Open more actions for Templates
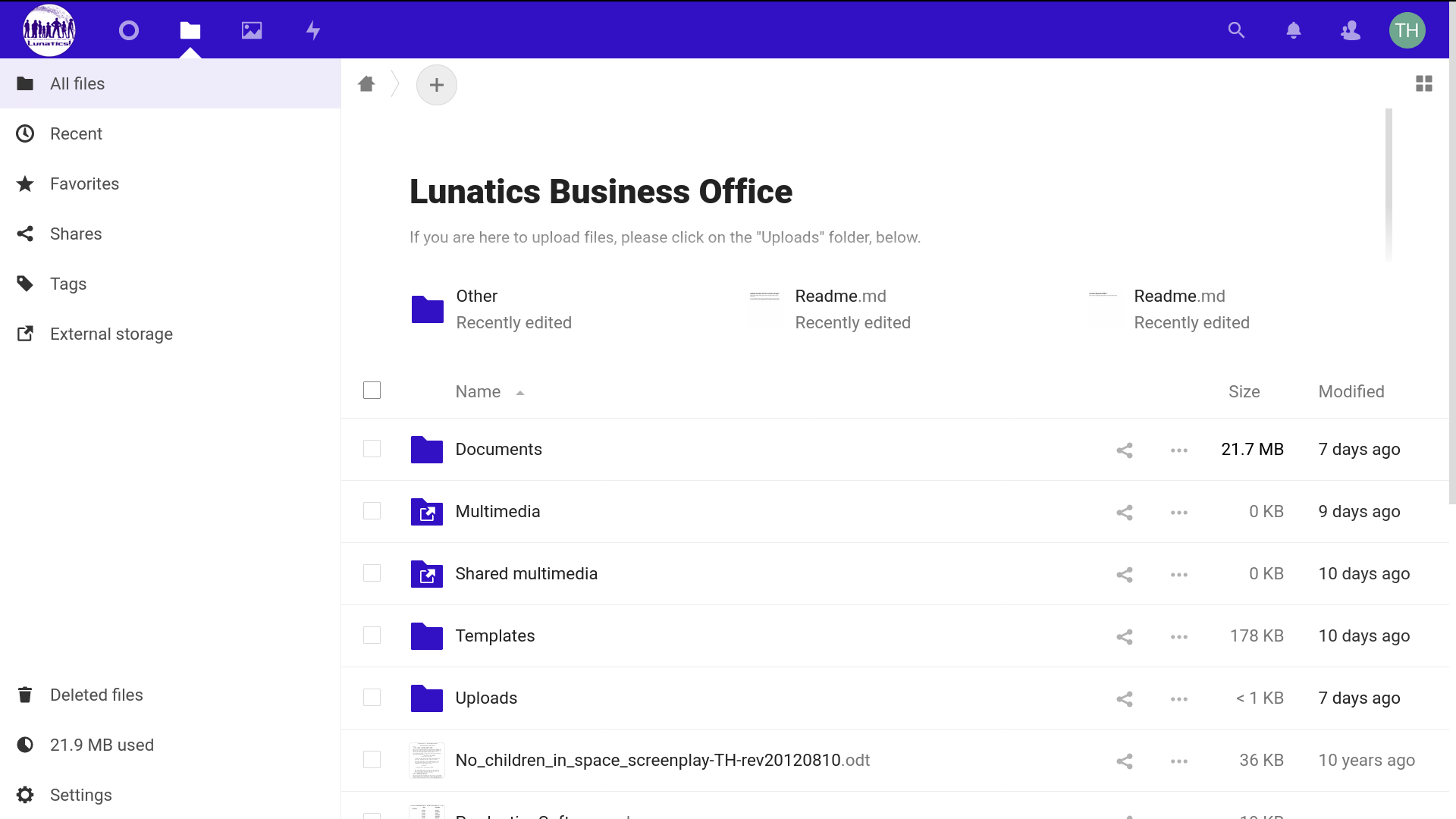 (1178, 637)
